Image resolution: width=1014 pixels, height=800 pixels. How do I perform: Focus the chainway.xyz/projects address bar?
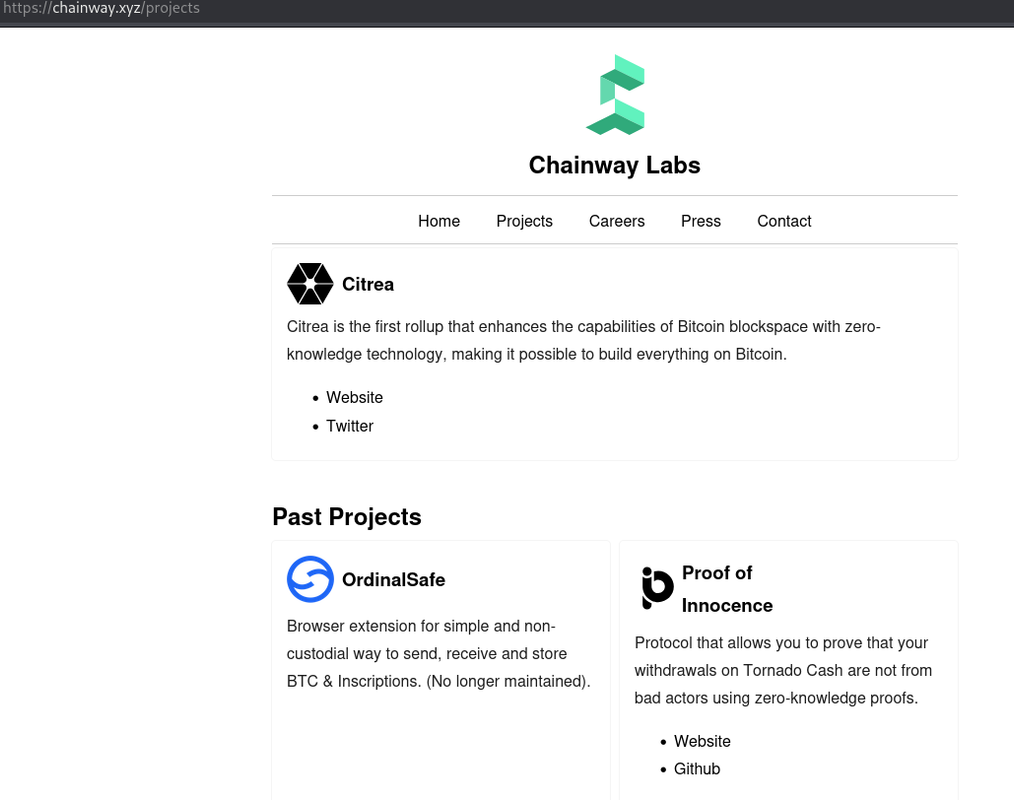tap(102, 8)
